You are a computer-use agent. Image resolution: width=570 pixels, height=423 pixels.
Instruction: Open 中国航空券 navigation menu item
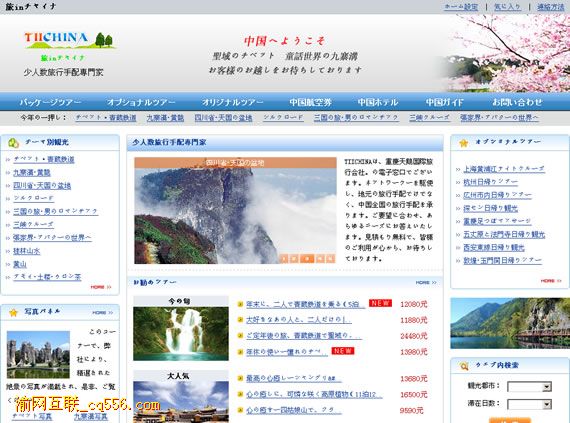point(310,102)
